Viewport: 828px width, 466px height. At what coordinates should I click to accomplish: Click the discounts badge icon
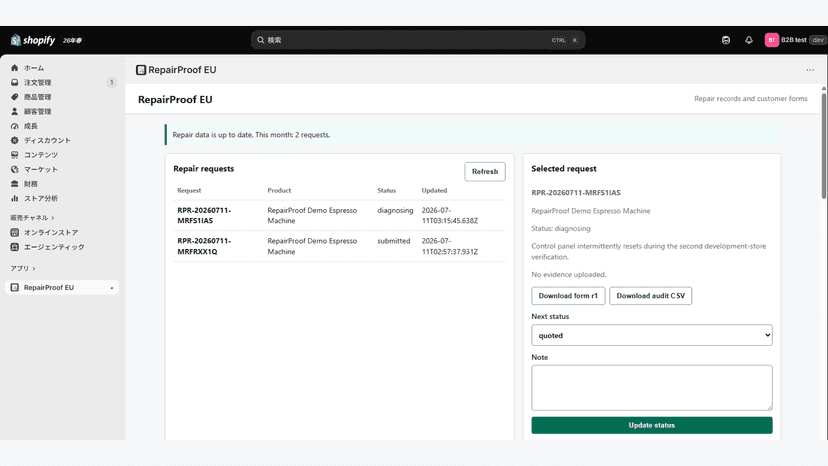(15, 141)
